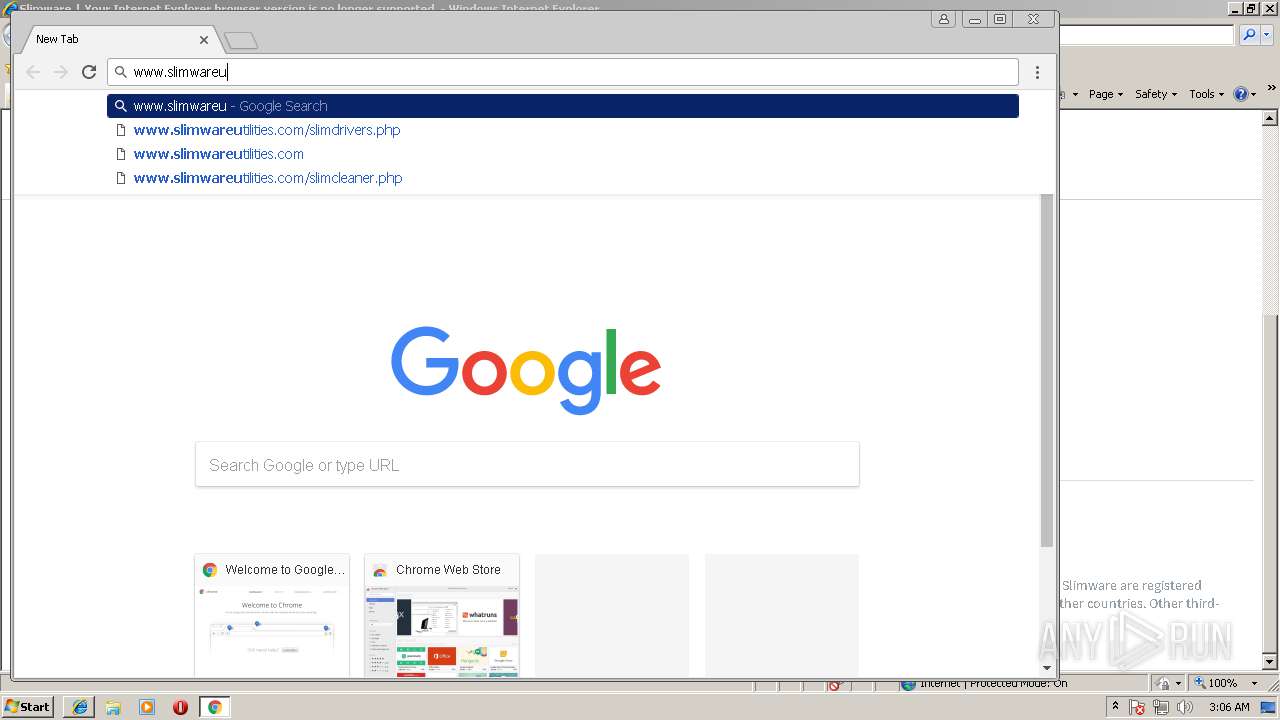Open Chrome's three-dot menu

[1037, 72]
